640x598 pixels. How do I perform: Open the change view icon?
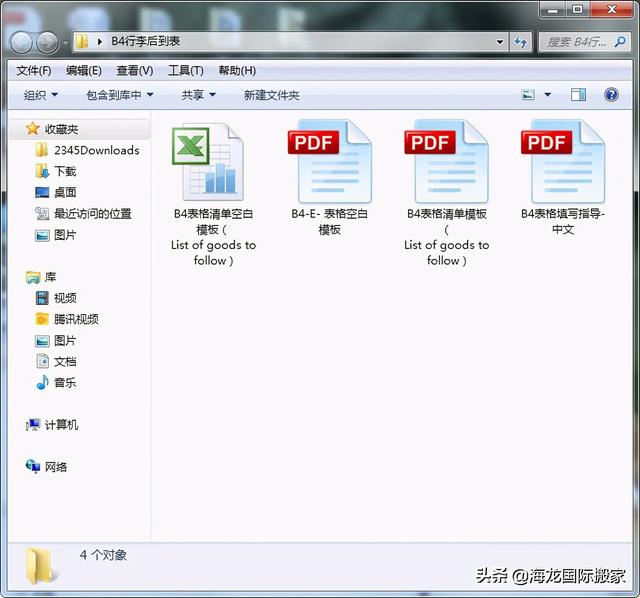click(x=528, y=95)
